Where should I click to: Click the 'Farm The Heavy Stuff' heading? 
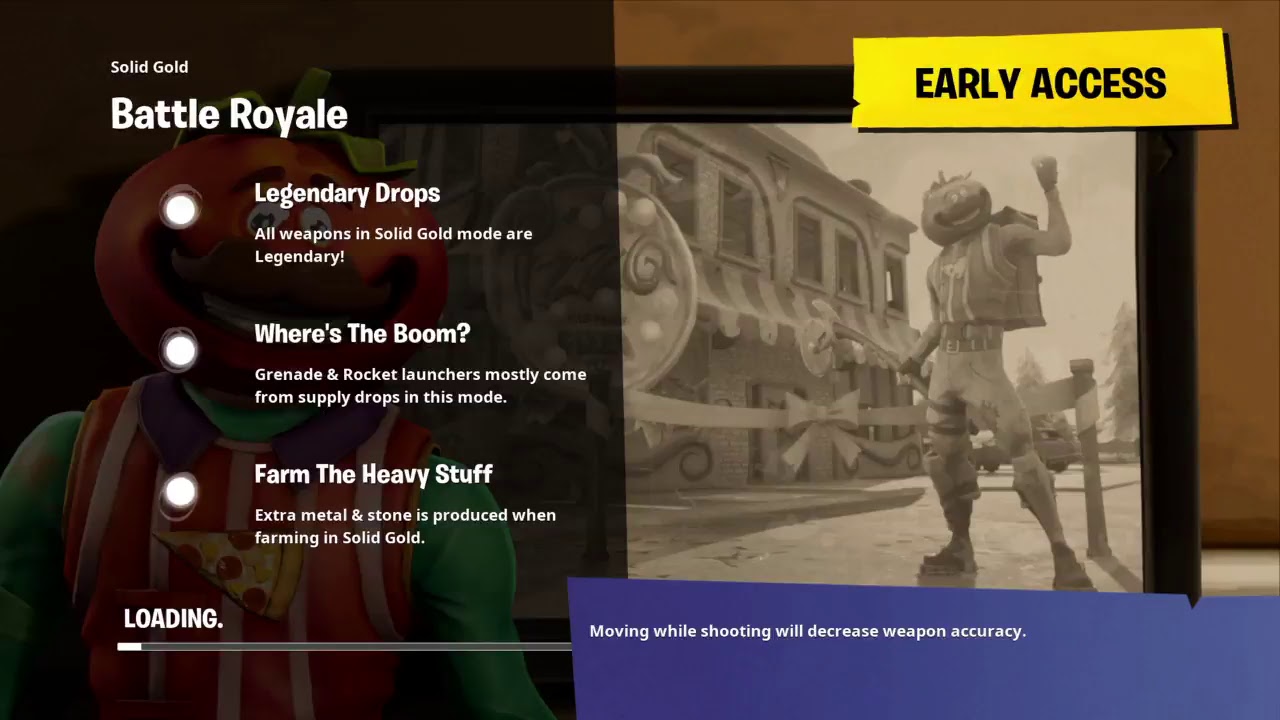(373, 474)
